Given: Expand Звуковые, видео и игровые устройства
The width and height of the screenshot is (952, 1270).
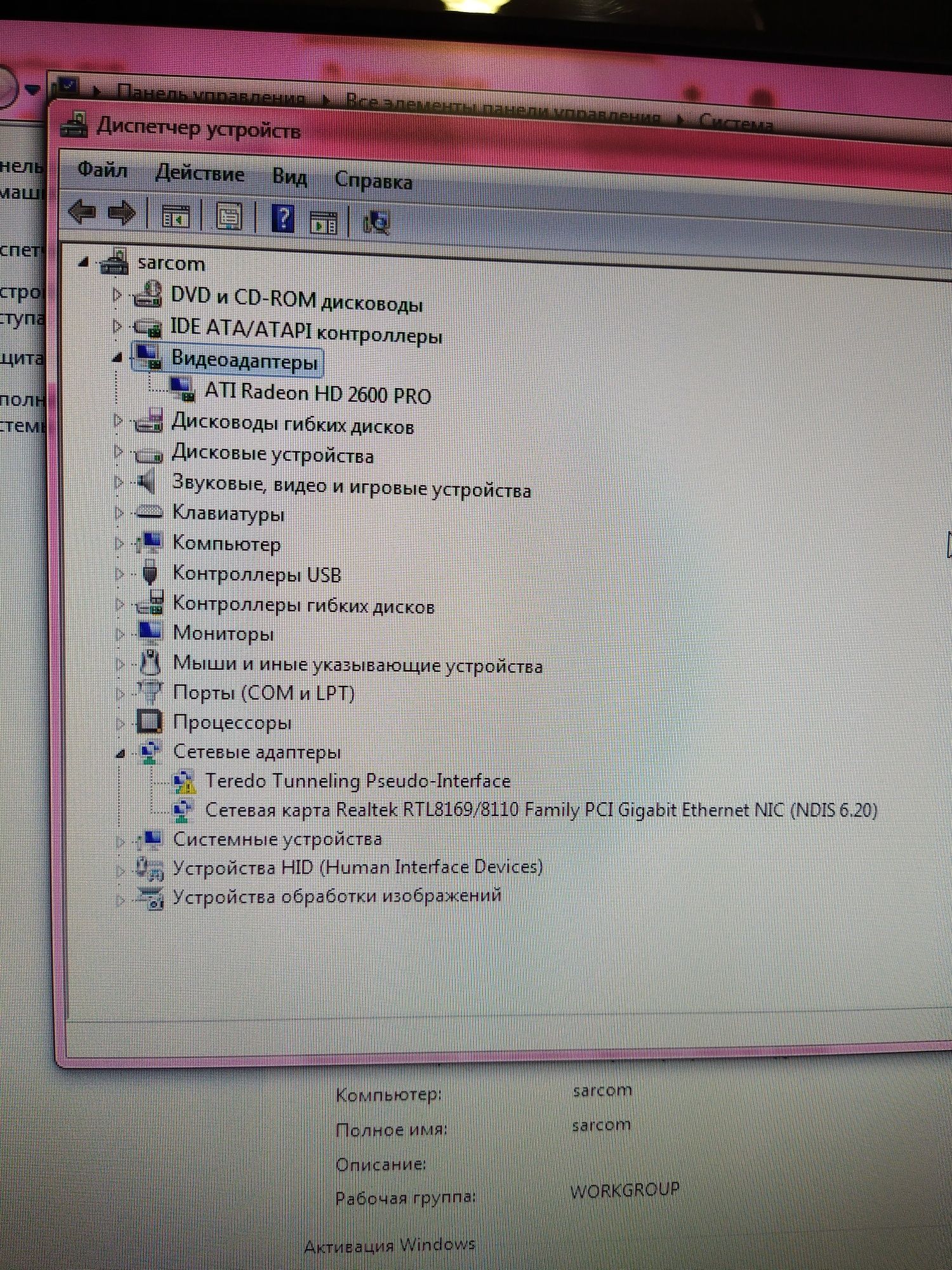Looking at the screenshot, I should pos(119,482).
